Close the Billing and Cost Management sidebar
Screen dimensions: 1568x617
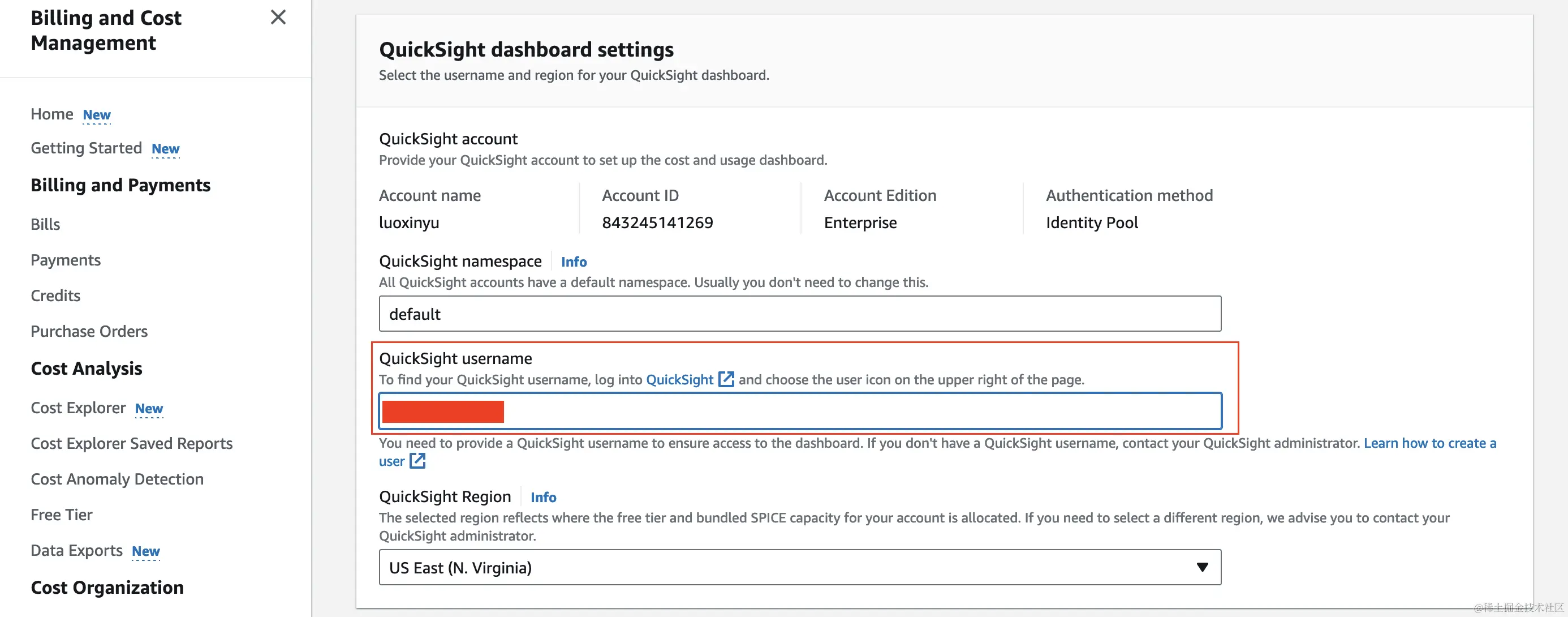pos(278,17)
